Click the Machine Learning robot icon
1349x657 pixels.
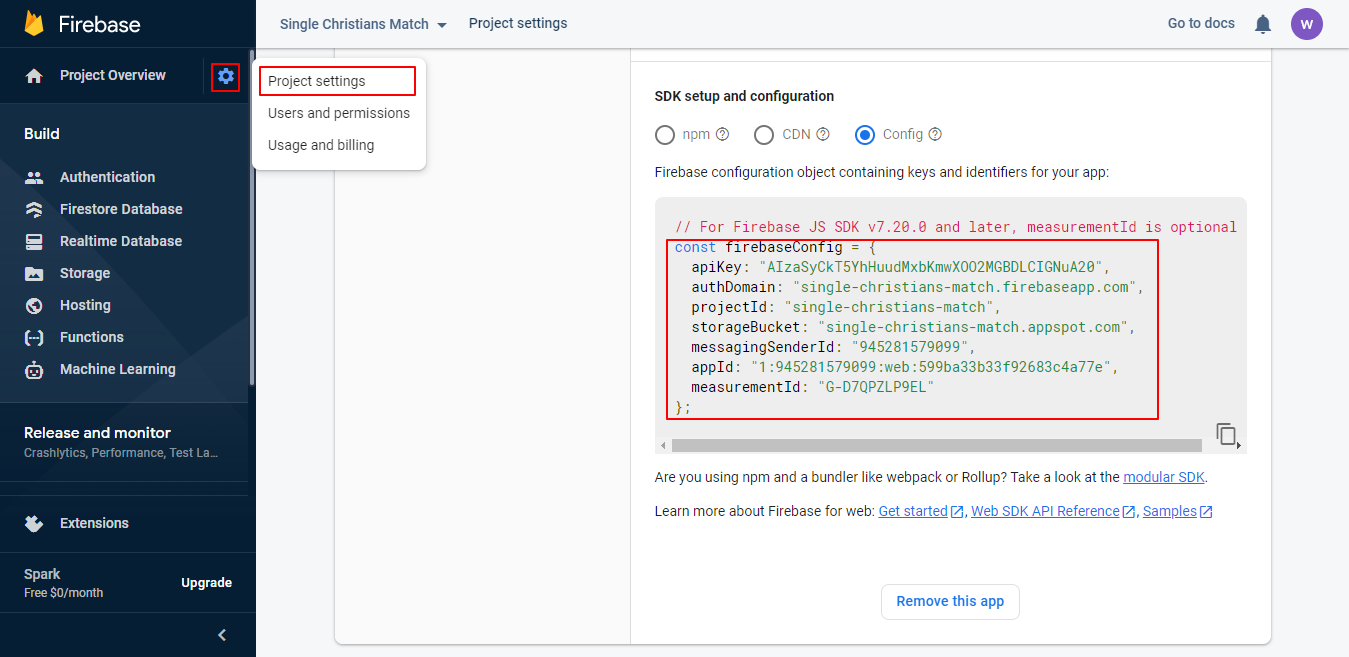(x=34, y=370)
